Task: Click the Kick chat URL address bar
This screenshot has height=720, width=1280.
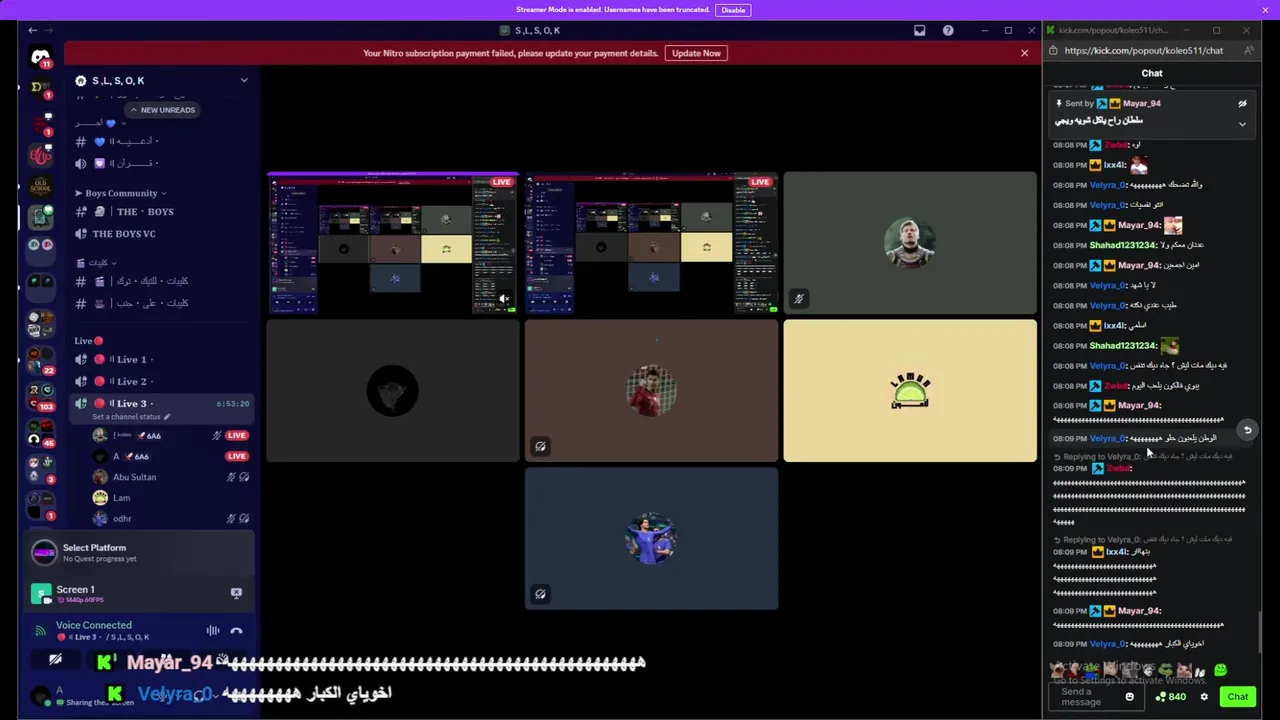Action: 1144,51
